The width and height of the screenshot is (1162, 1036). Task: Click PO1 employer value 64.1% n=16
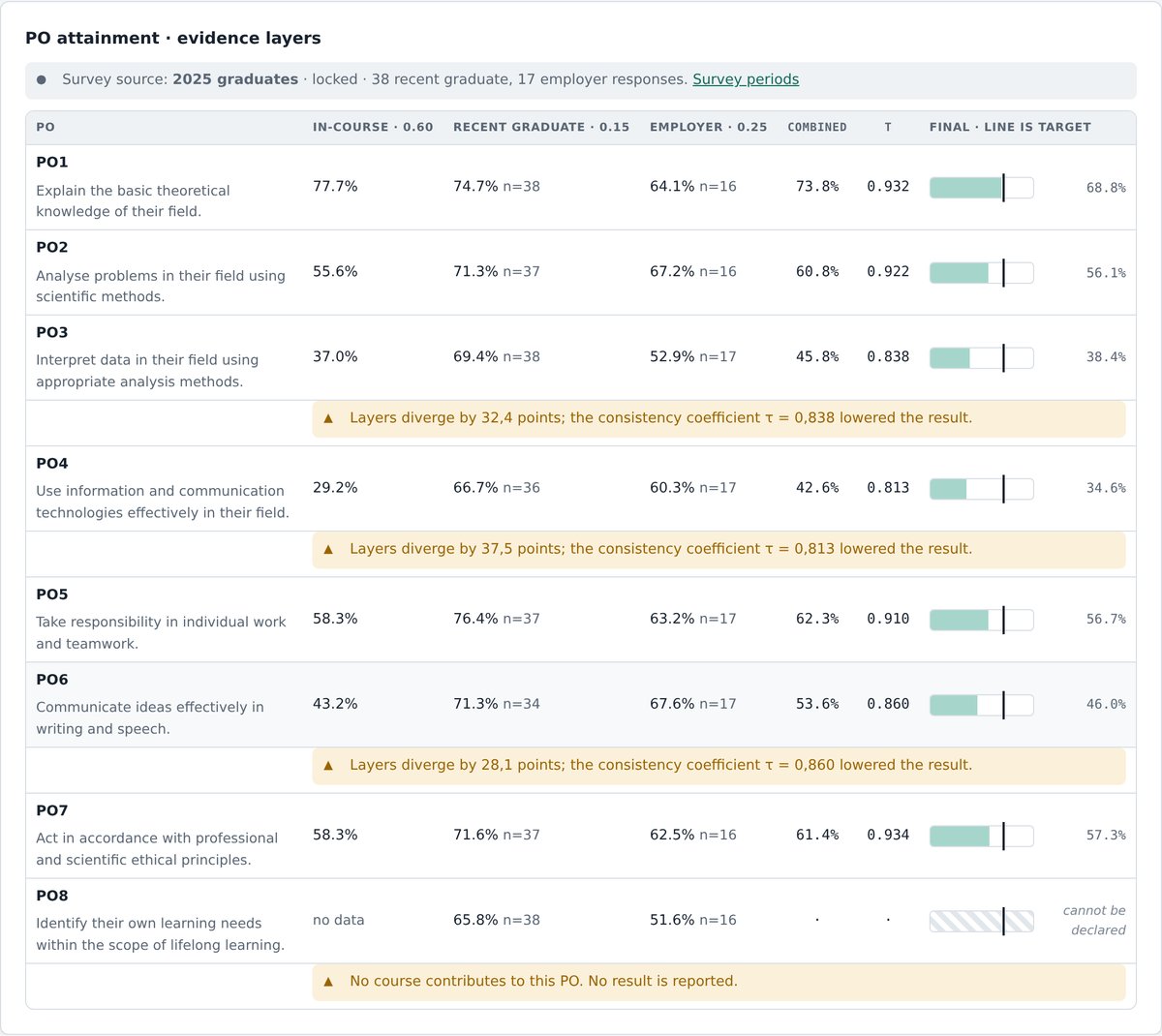pyautogui.click(x=693, y=186)
